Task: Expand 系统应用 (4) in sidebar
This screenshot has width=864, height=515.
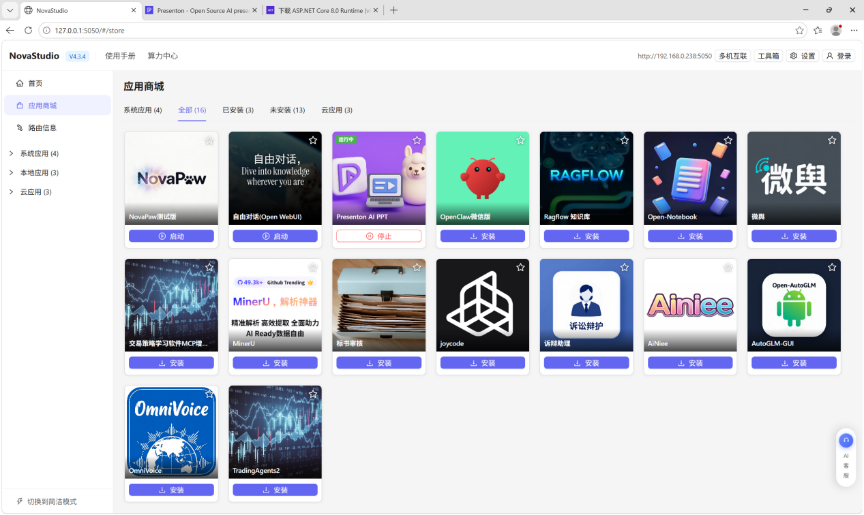Action: pos(11,153)
